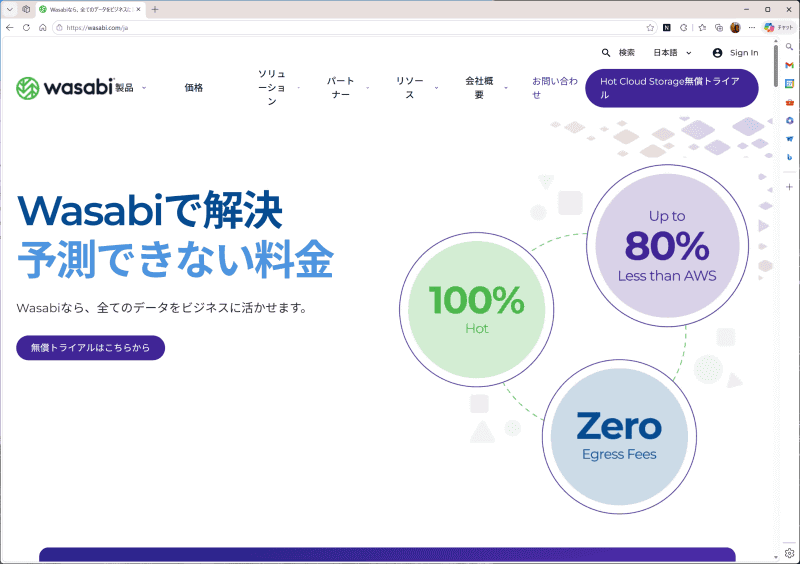
Task: Click the browser home icon
Action: click(42, 28)
